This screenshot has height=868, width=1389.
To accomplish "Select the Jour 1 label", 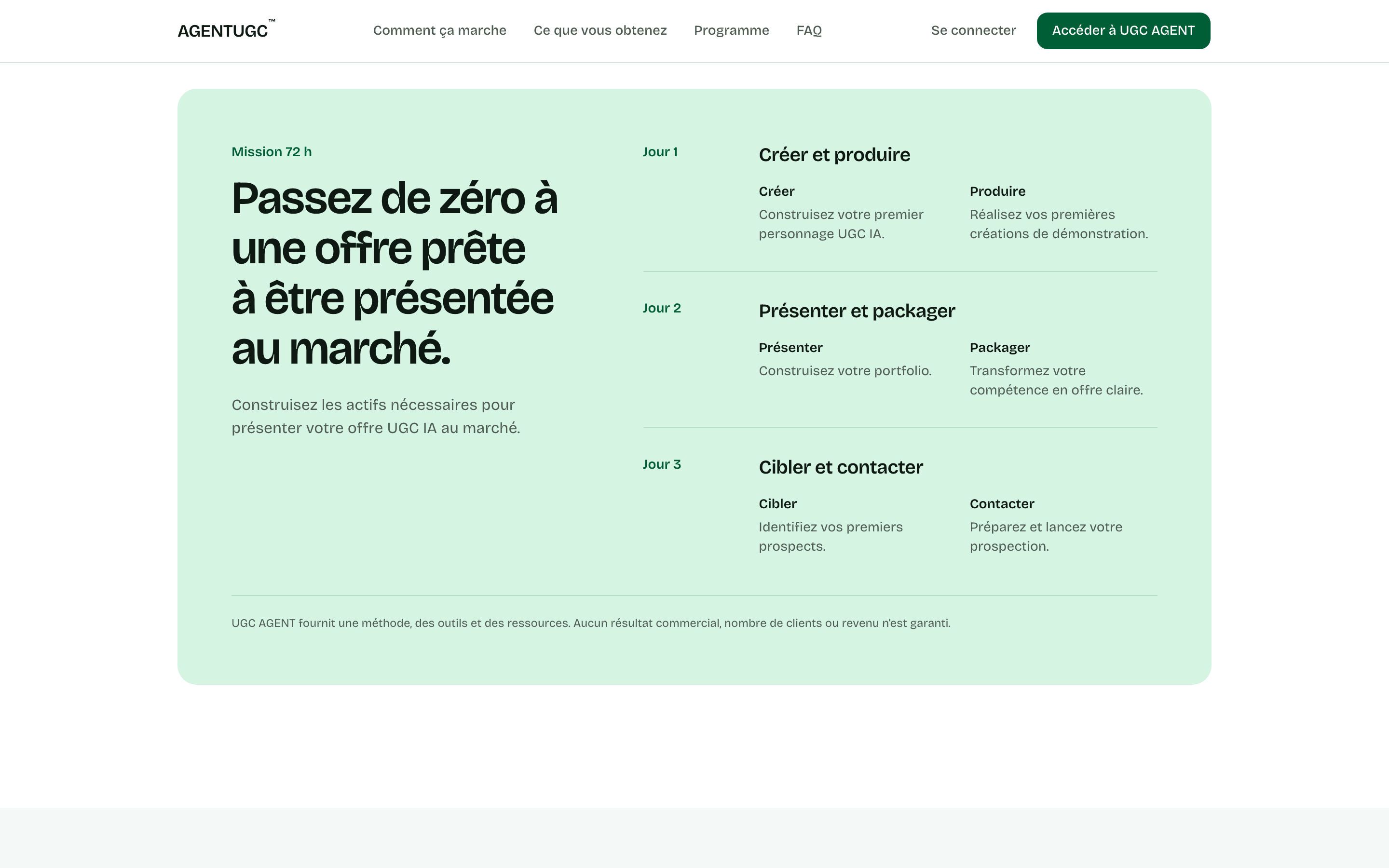I will [660, 151].
